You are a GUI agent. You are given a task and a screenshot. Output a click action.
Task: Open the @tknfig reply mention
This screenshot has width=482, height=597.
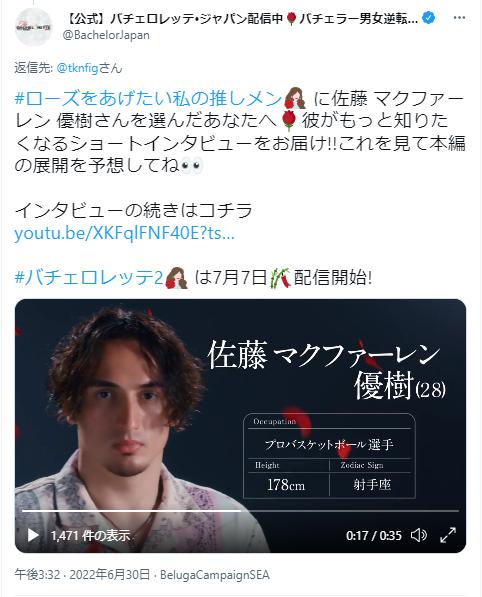tap(77, 68)
